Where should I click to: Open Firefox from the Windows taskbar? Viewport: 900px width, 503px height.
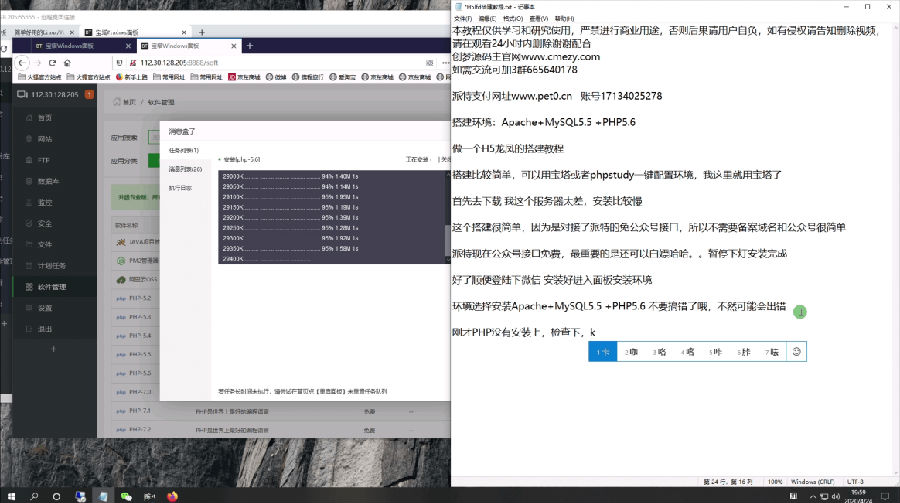(172, 495)
